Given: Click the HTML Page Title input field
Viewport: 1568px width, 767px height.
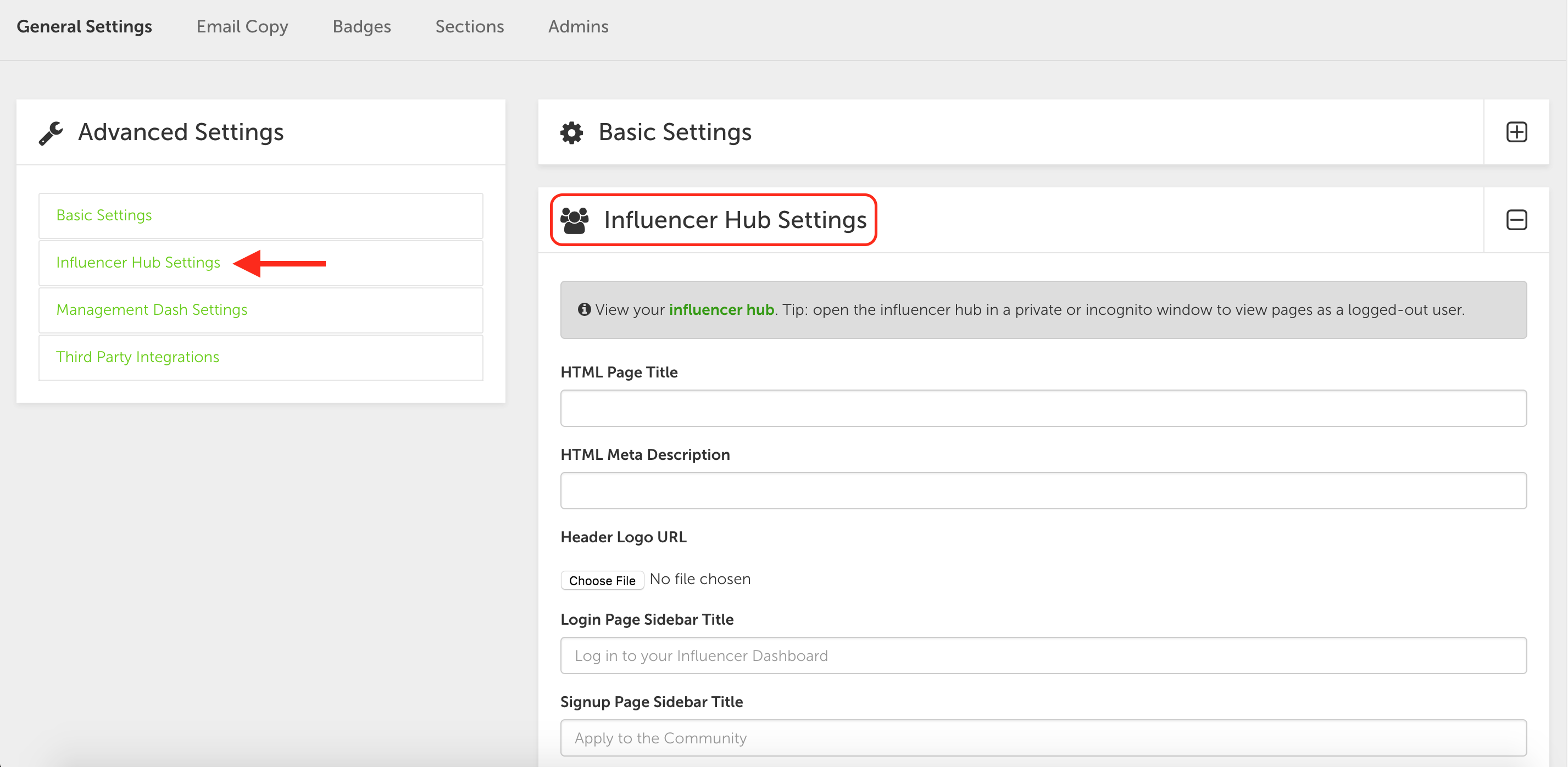Looking at the screenshot, I should 1043,408.
